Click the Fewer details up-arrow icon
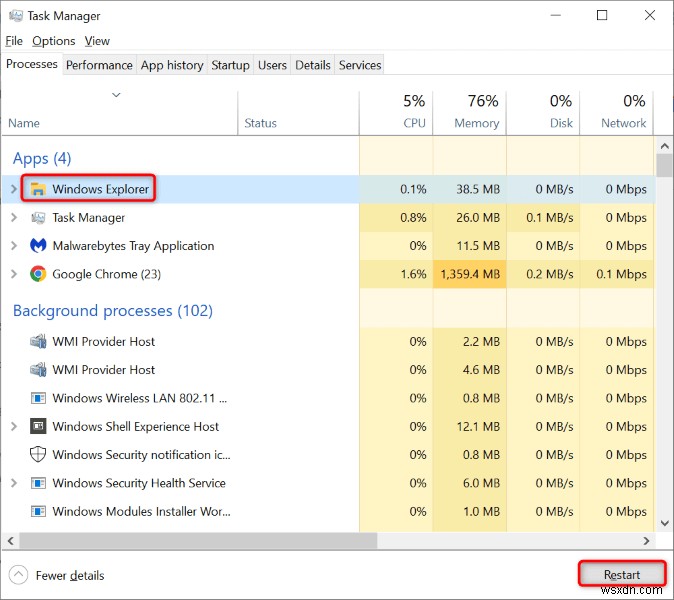 pos(18,575)
